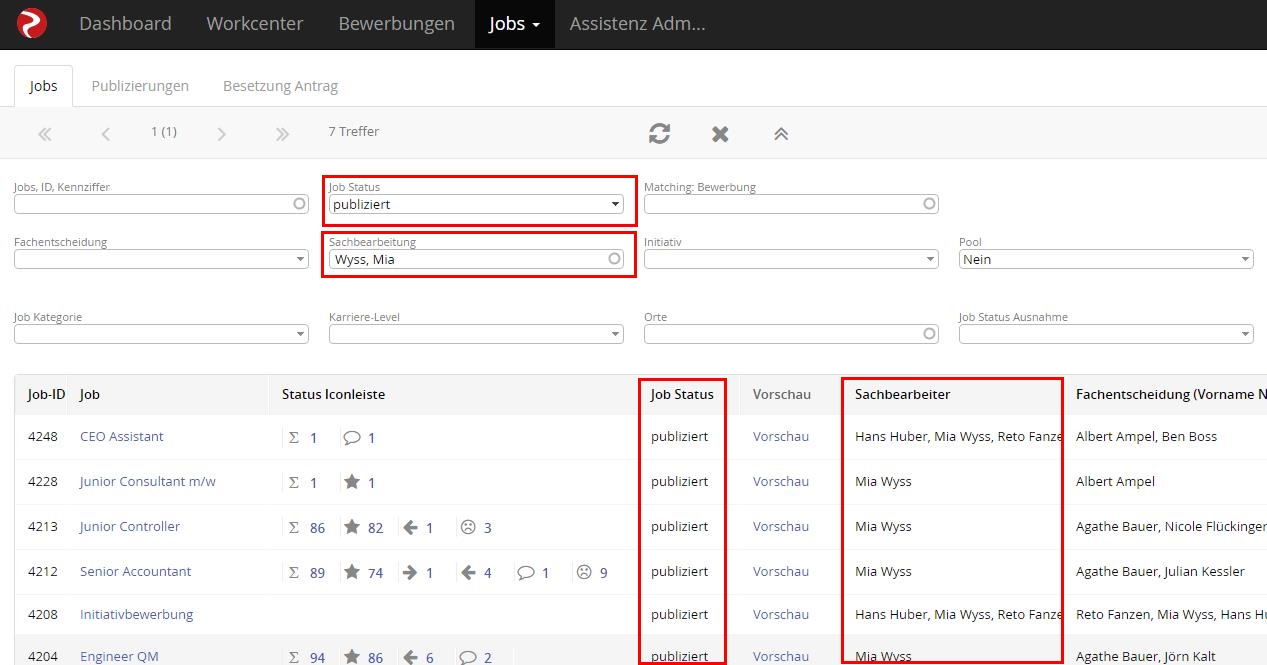The image size is (1267, 665).
Task: Click count 86 in Junior Controller row
Action: tap(317, 528)
